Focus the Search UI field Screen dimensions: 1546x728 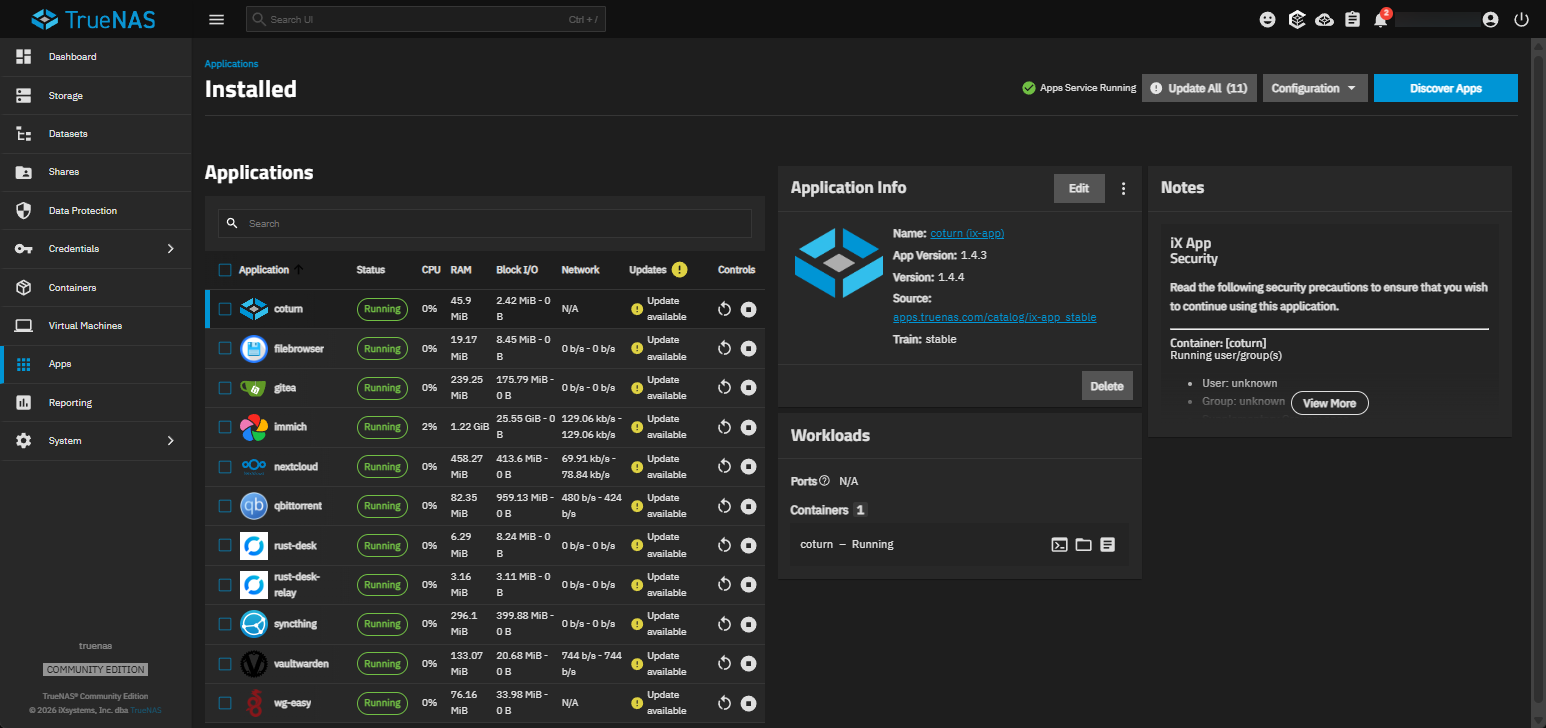pyautogui.click(x=426, y=19)
